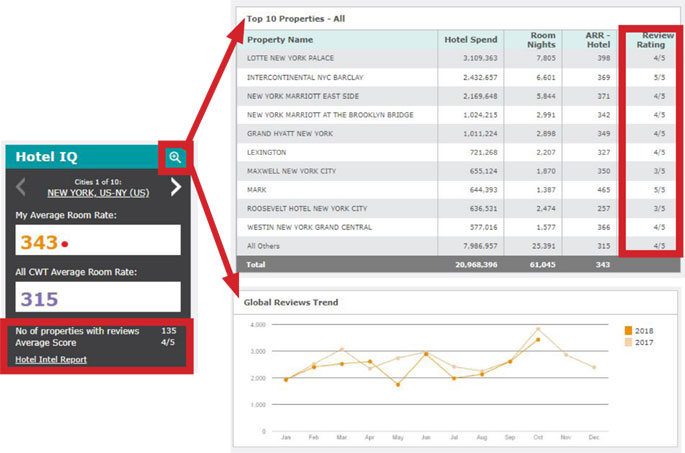Toggle the 2017 legend color swatch
The image size is (685, 453).
pyautogui.click(x=628, y=342)
